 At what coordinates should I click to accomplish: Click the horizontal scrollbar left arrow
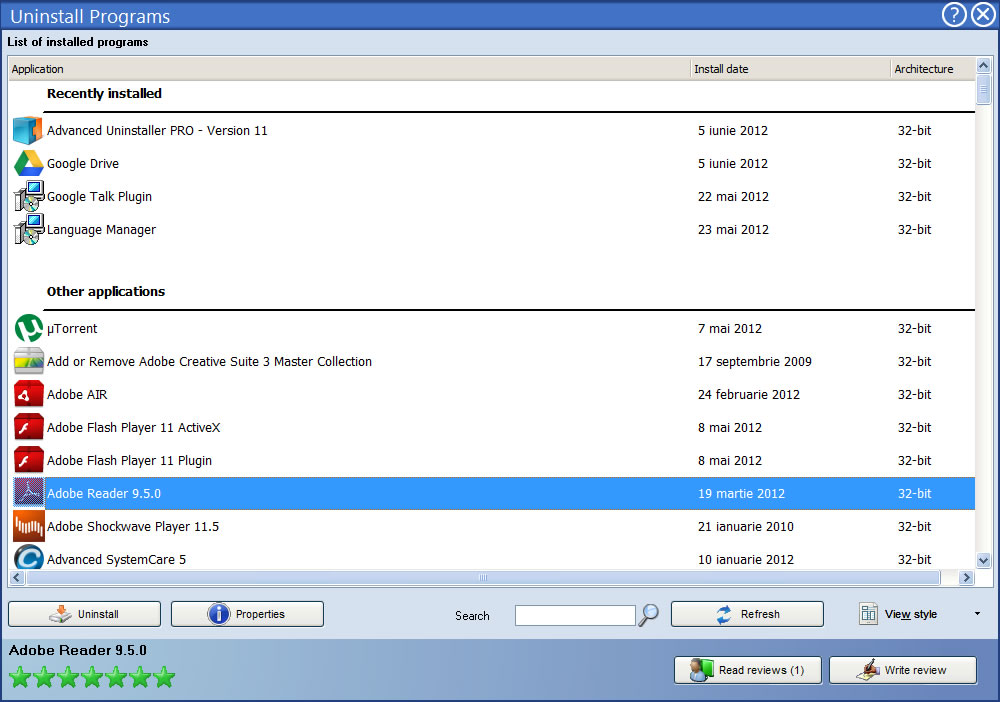(x=17, y=578)
